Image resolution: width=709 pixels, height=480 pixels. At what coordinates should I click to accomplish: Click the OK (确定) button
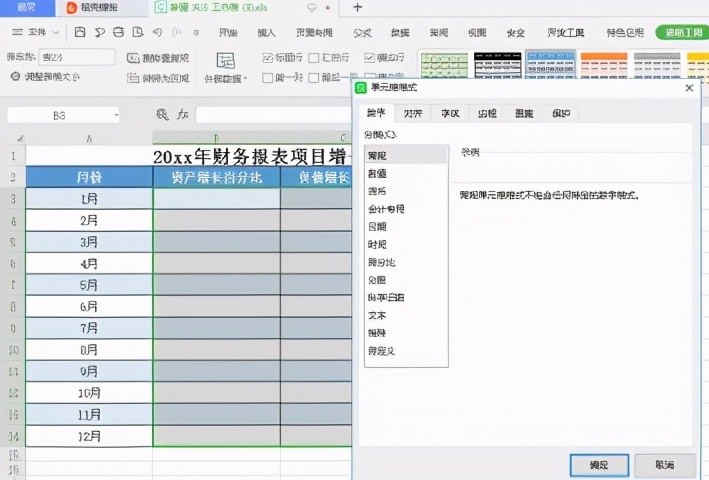(599, 464)
